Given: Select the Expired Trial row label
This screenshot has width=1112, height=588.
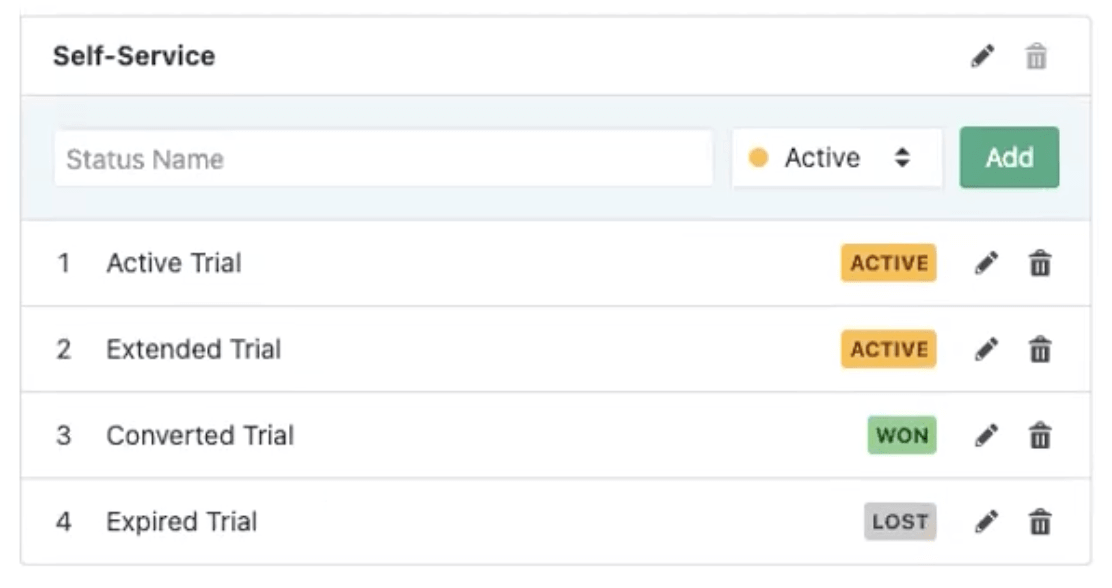Looking at the screenshot, I should (181, 522).
